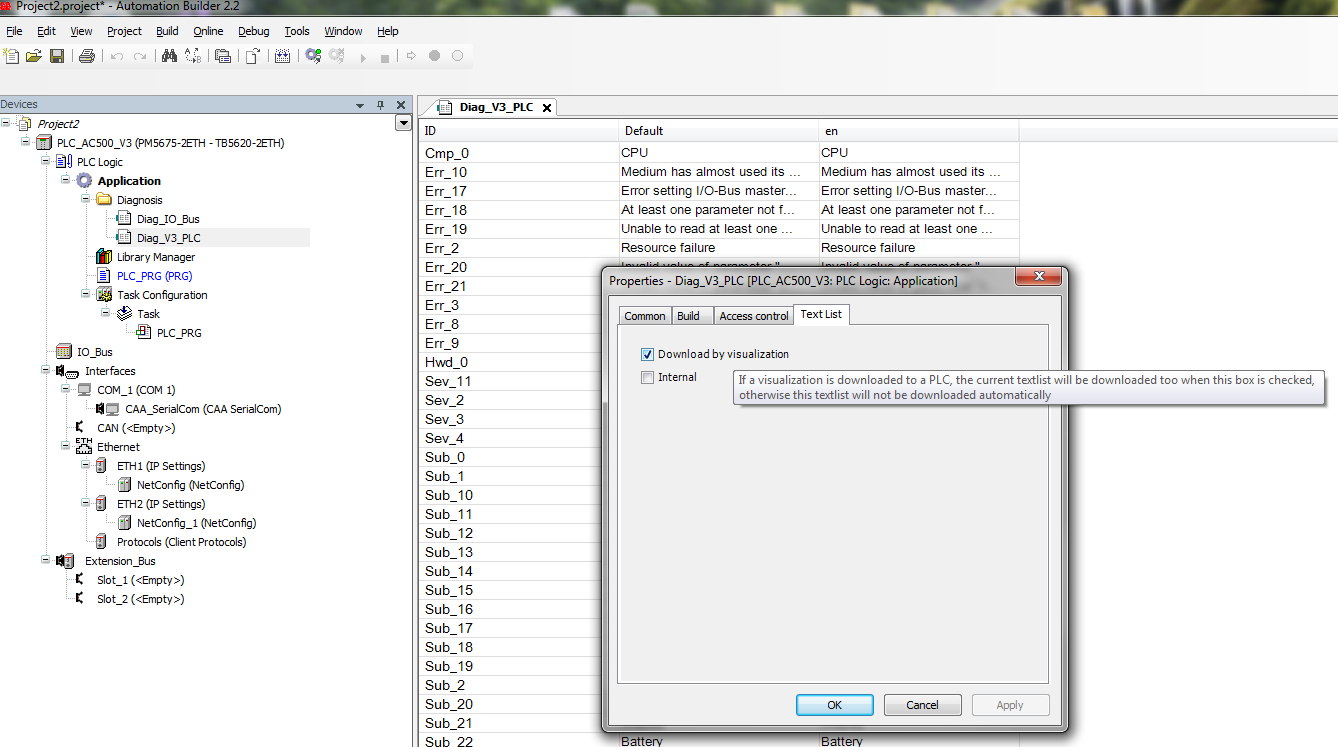The height and width of the screenshot is (747, 1338).
Task: Enable the Internal checkbox
Action: [x=647, y=375]
